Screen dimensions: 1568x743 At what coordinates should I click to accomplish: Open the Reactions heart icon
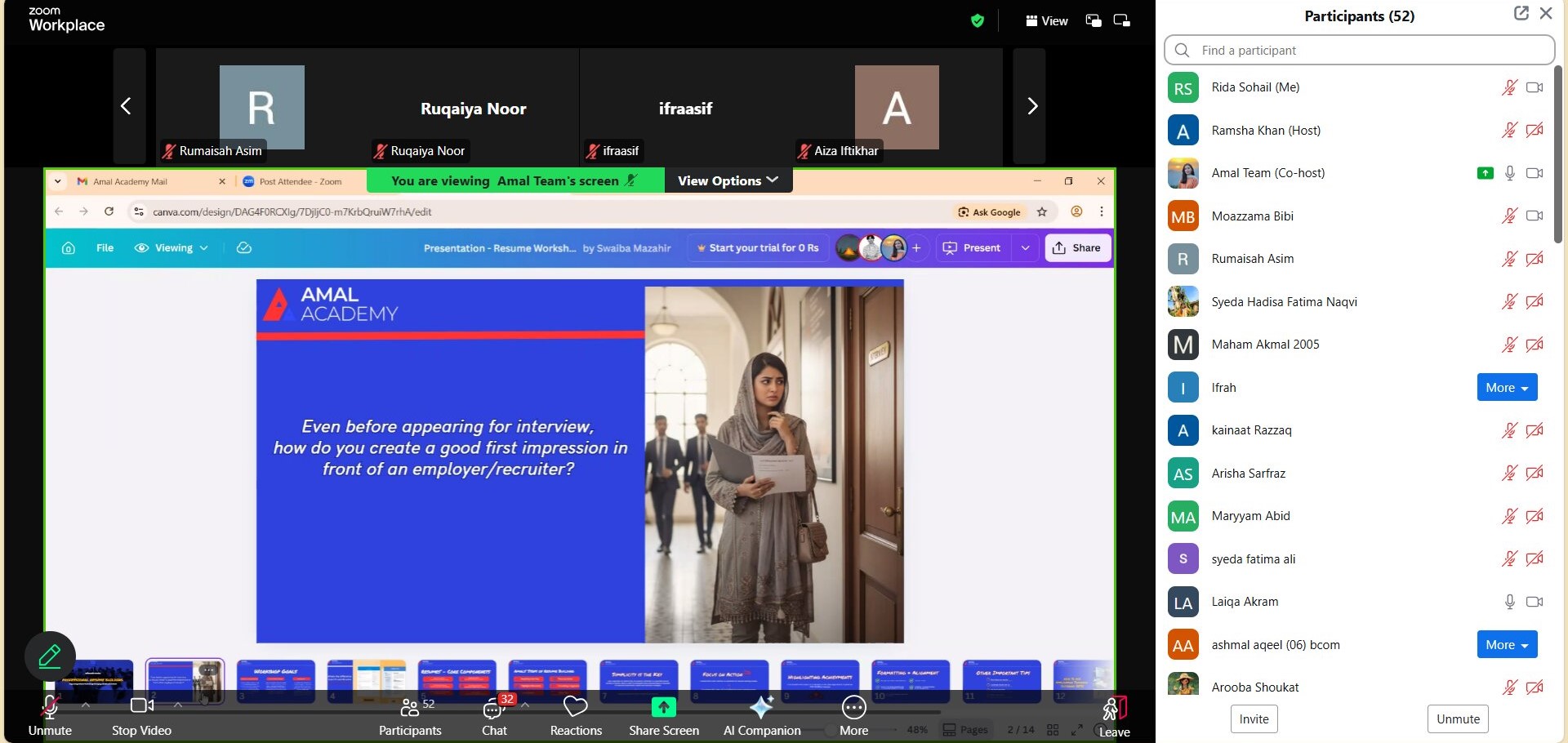(575, 707)
